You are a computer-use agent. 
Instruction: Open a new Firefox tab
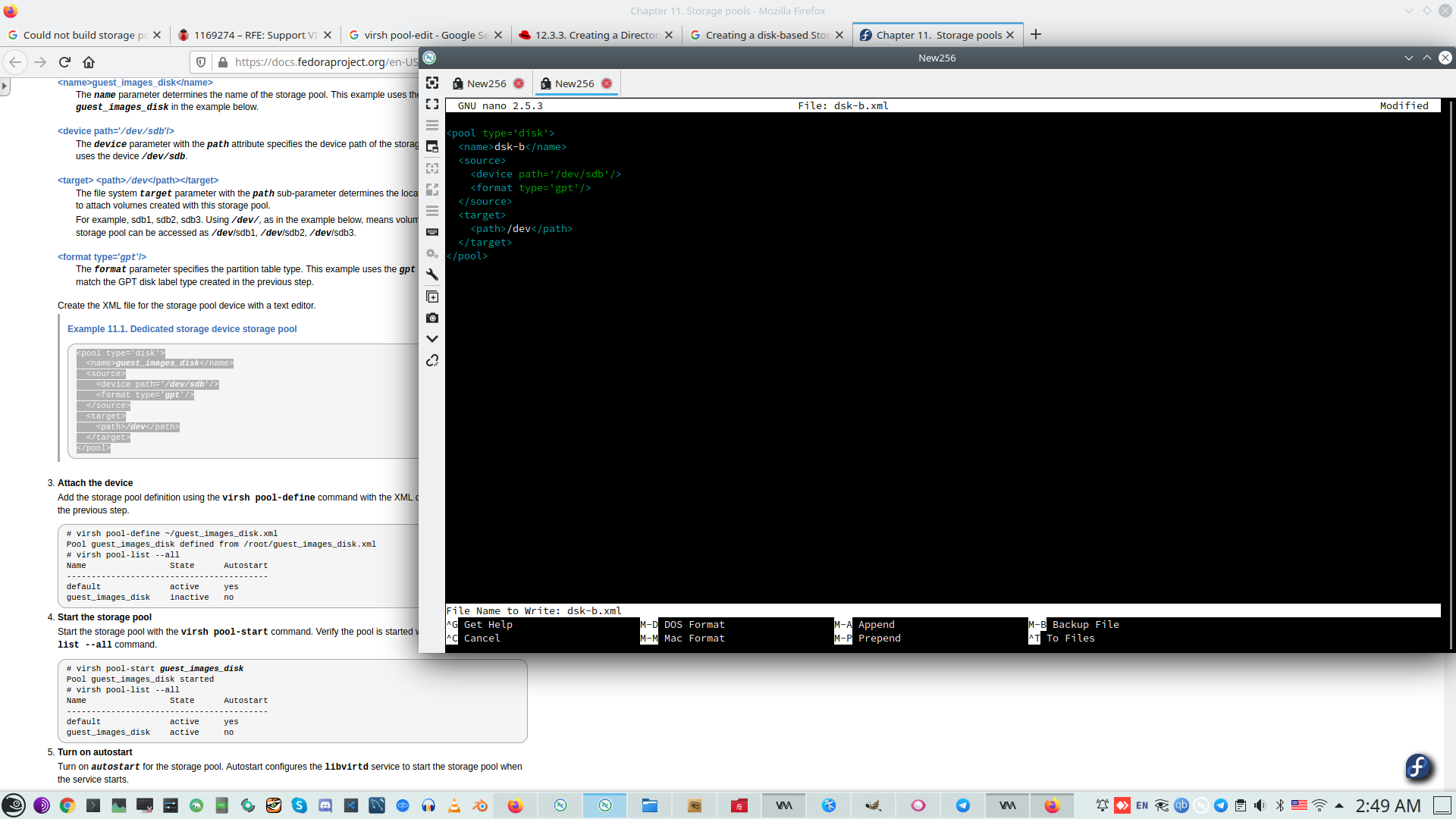[1036, 35]
